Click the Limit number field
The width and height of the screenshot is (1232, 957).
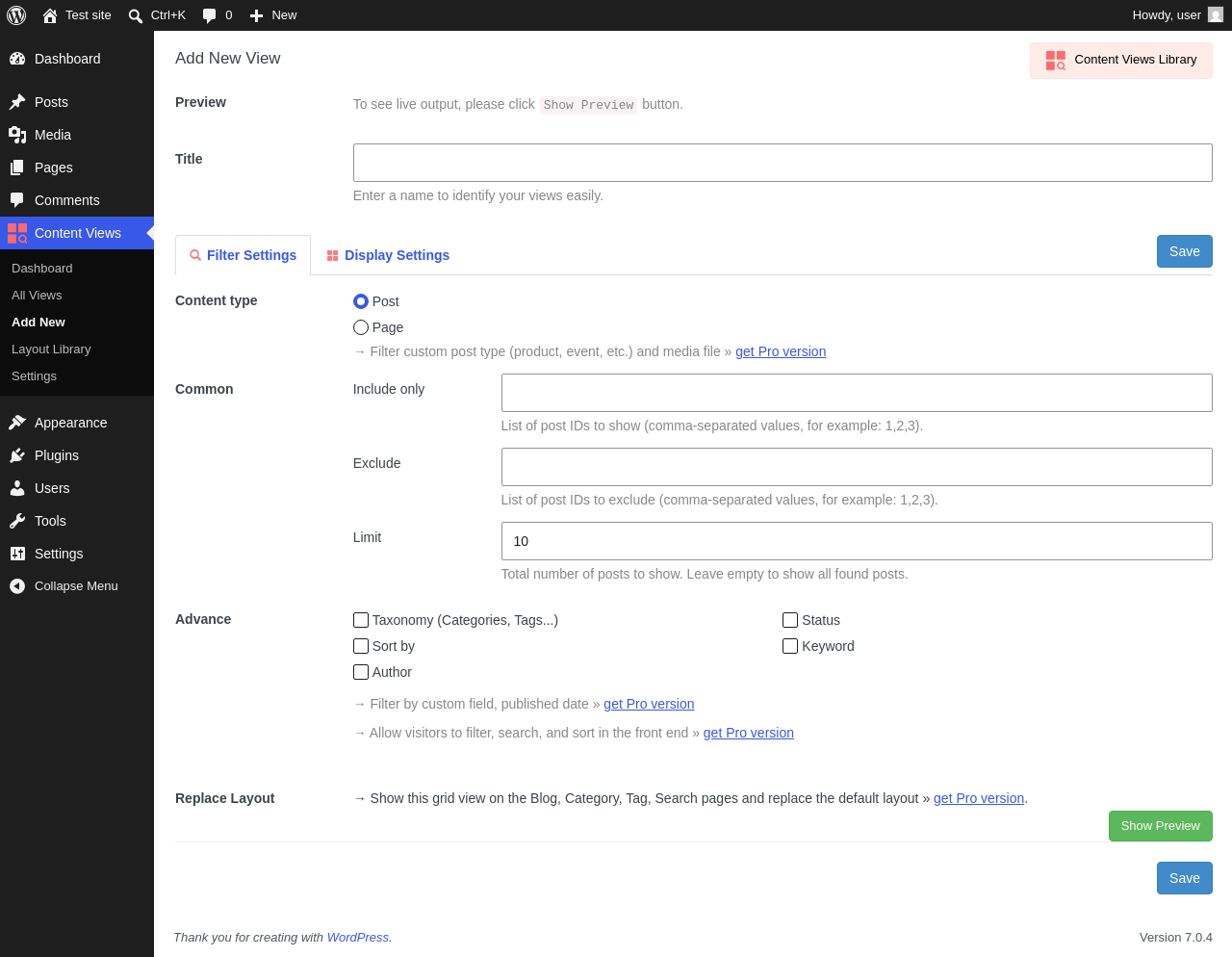[857, 541]
